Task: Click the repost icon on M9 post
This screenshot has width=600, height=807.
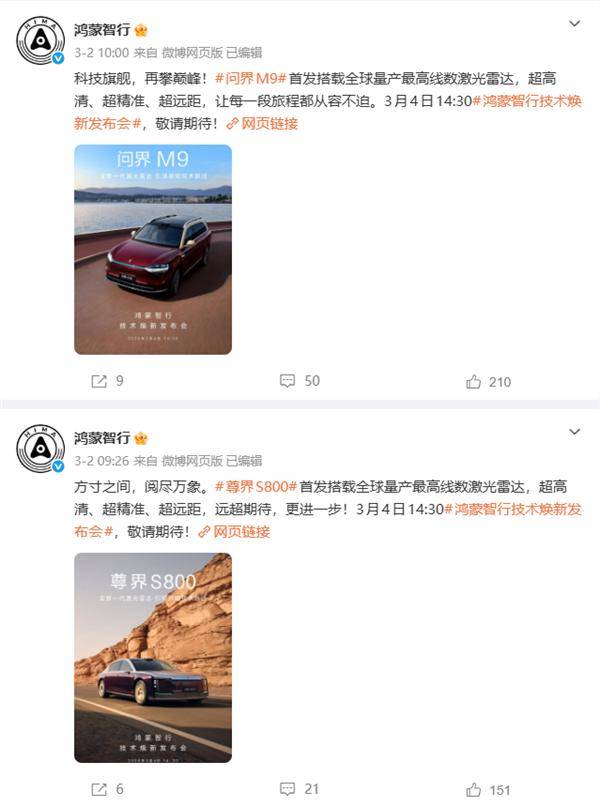Action: click(x=99, y=381)
